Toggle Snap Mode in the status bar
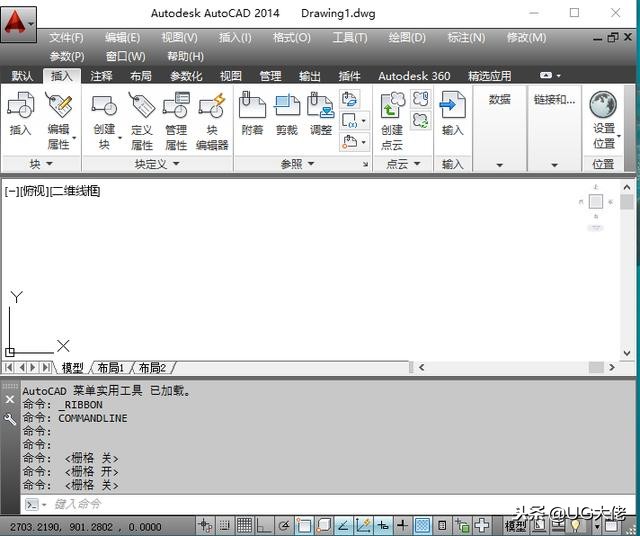Screen dimensions: 640x536 click(x=224, y=525)
